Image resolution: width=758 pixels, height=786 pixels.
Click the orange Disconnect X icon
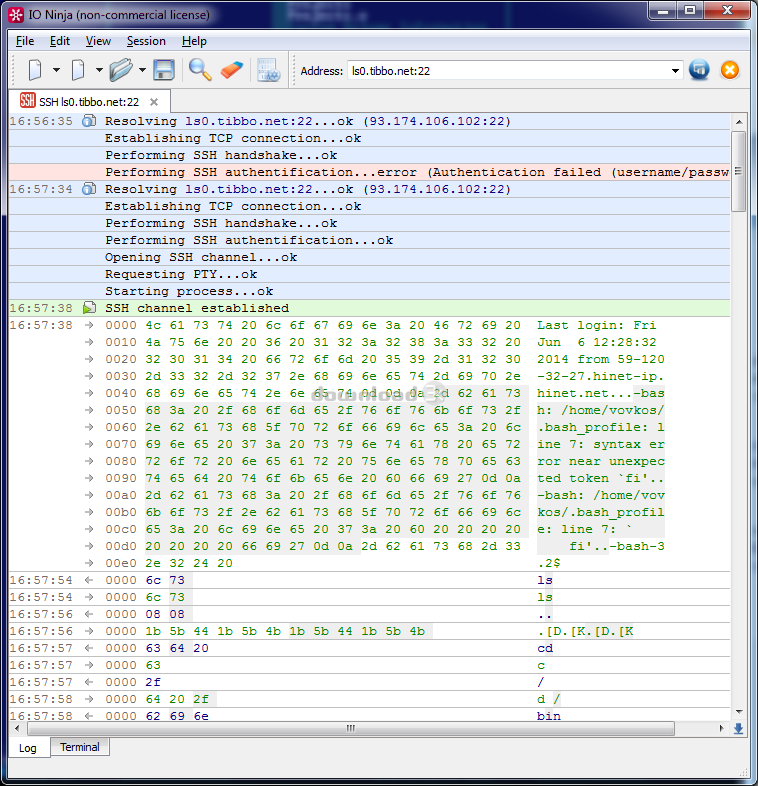[x=730, y=70]
